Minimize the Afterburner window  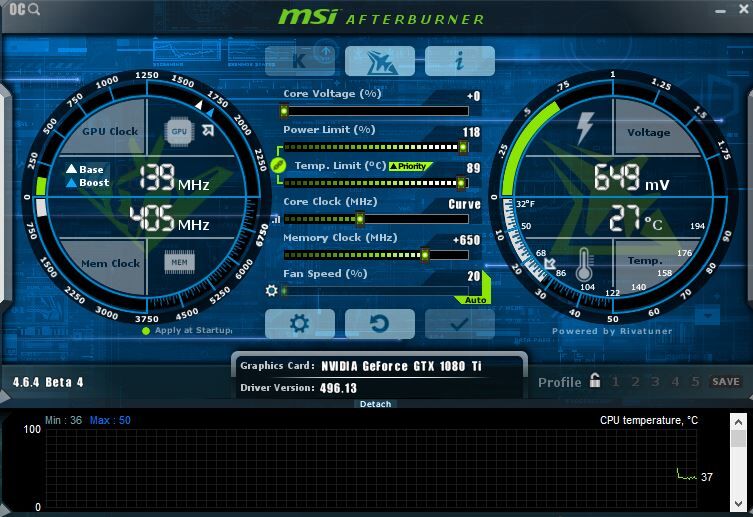click(720, 11)
